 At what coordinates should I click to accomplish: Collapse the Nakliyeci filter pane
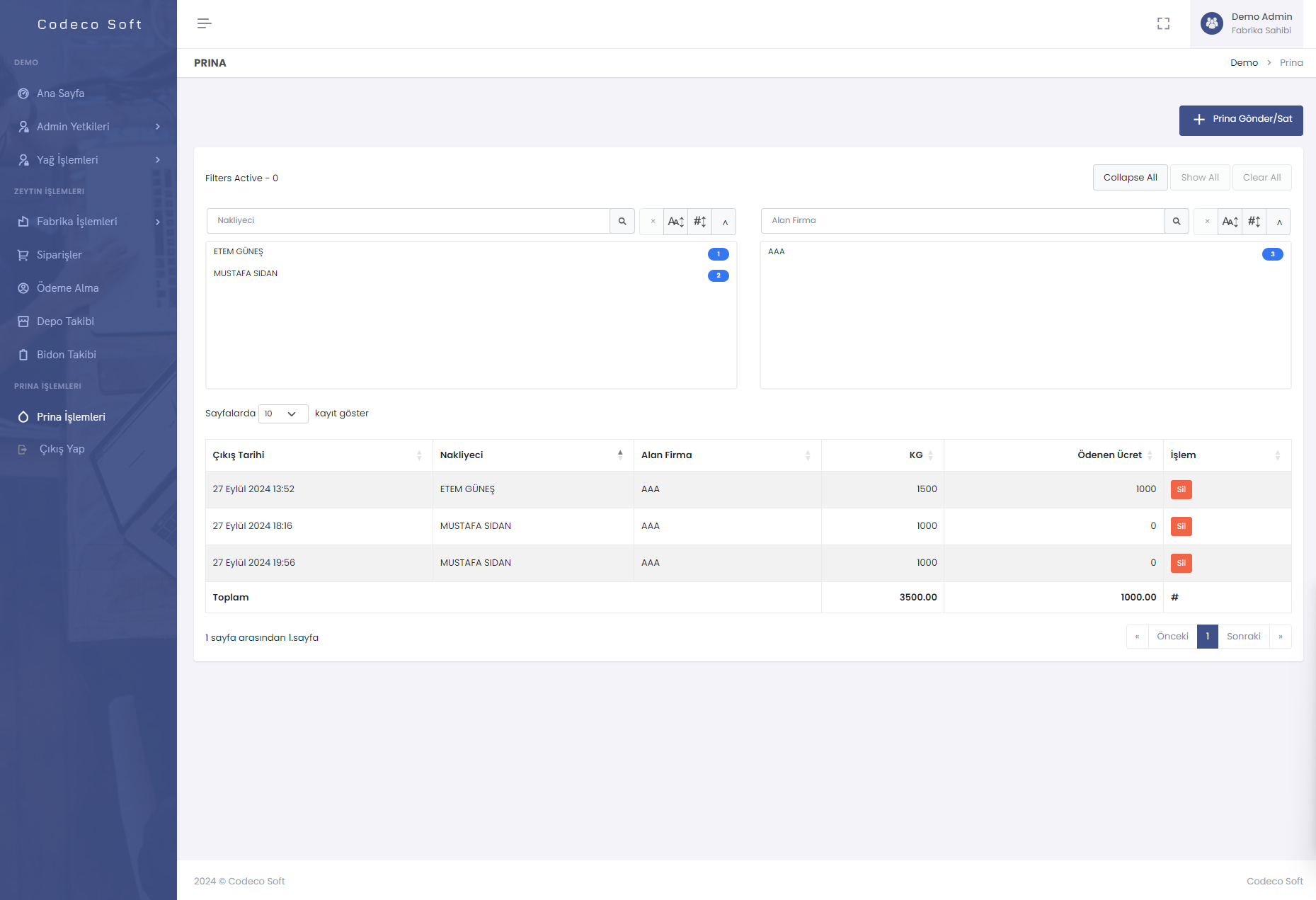click(x=724, y=221)
